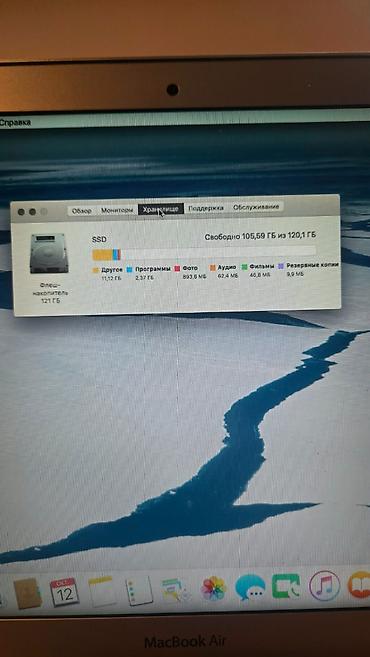Click the 'Фото' legend label
Screen dimensions: 370x657
click(x=190, y=268)
